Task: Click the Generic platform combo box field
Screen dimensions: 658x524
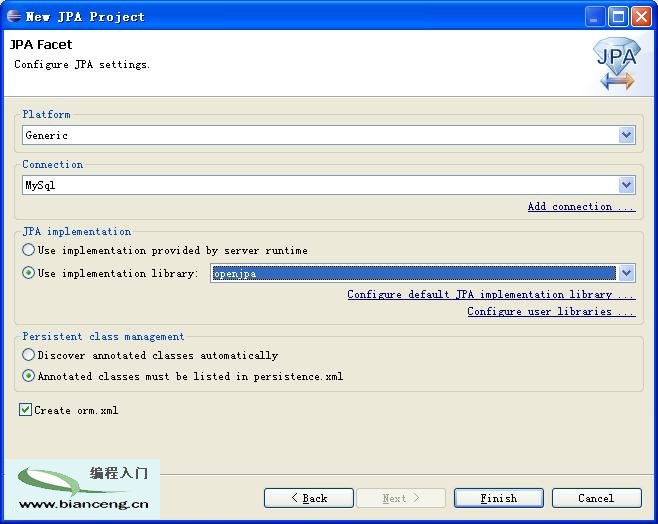Action: (x=329, y=135)
